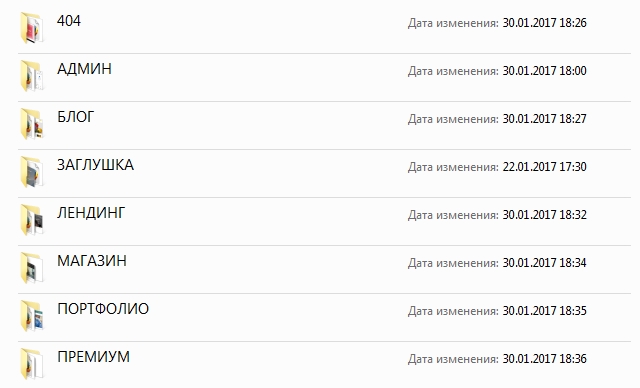Select the БЛОГ folder icon
Screen dimensions: 640x388
[32, 124]
